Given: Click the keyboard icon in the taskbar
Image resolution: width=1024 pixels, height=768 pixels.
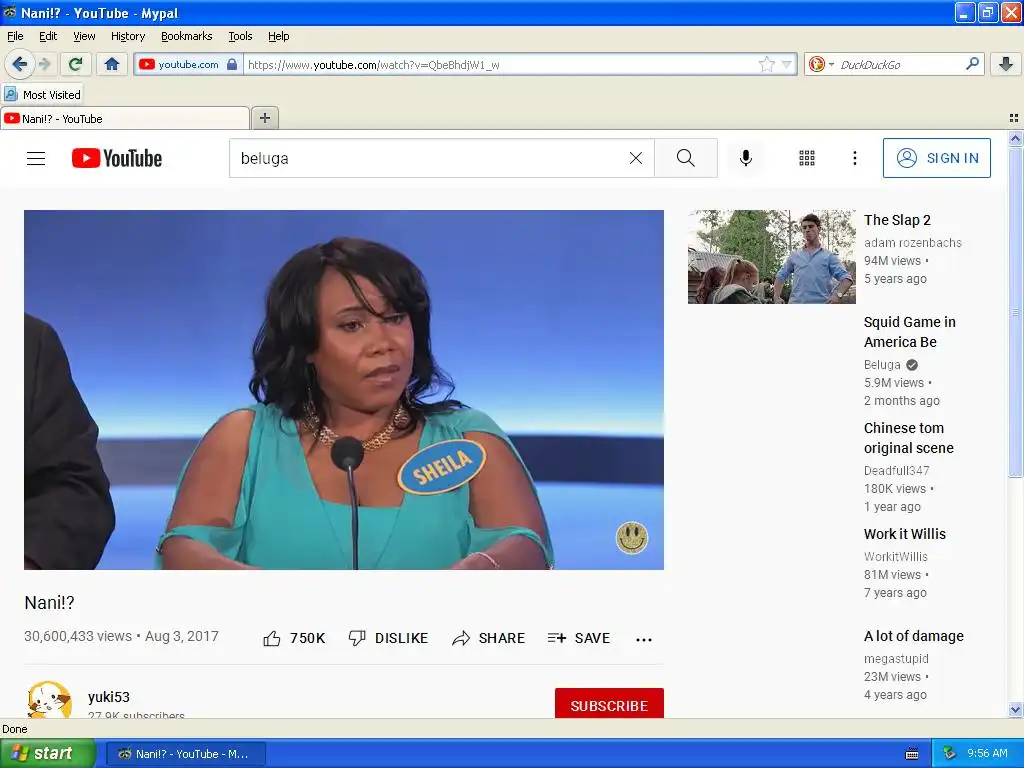Looking at the screenshot, I should click(912, 754).
